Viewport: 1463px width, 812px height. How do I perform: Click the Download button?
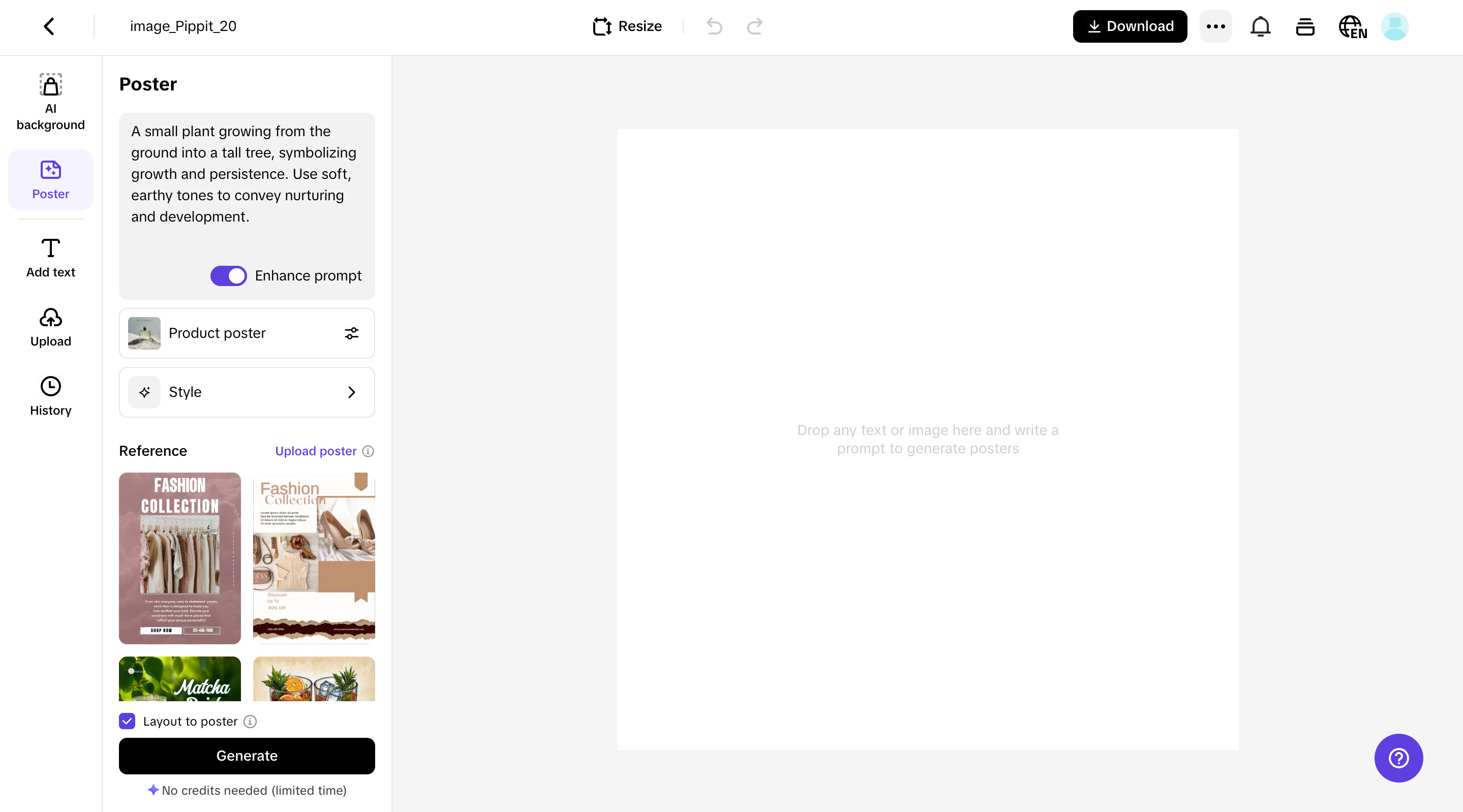click(1129, 26)
